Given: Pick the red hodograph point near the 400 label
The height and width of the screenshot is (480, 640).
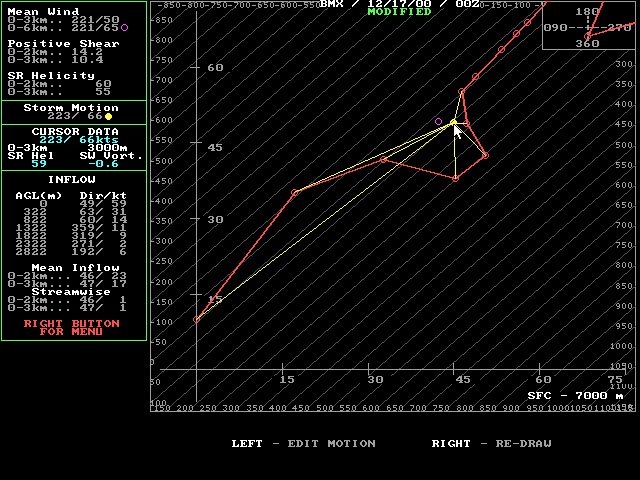Looking at the screenshot, I should click(295, 192).
